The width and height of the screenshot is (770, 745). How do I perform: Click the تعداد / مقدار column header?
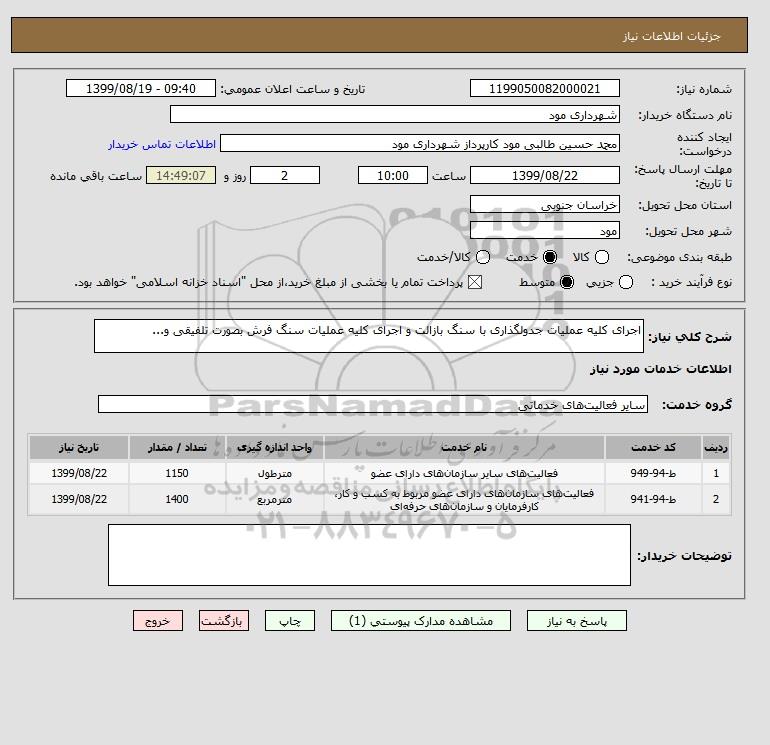[177, 447]
